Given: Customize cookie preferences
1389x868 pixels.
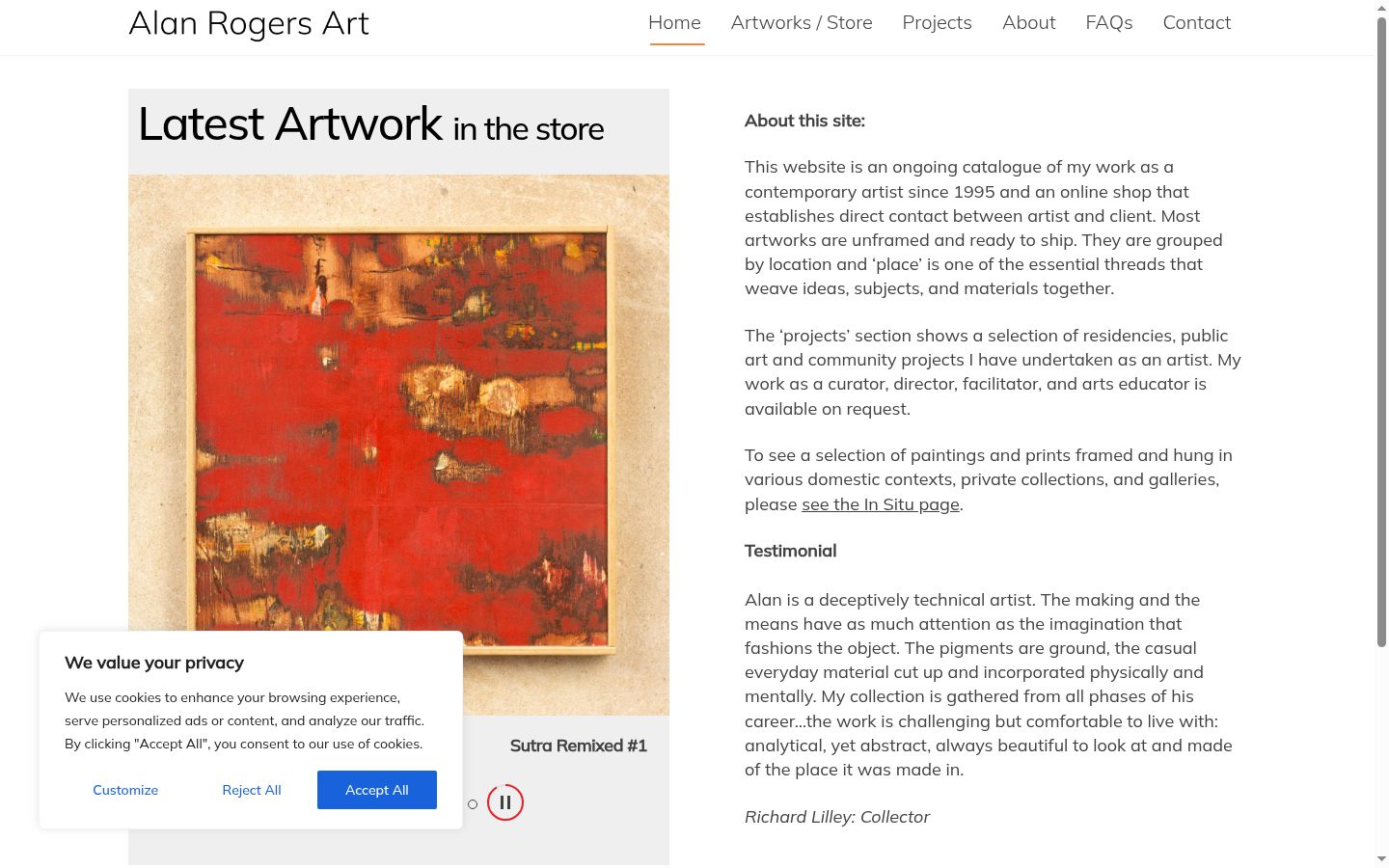Looking at the screenshot, I should point(125,790).
